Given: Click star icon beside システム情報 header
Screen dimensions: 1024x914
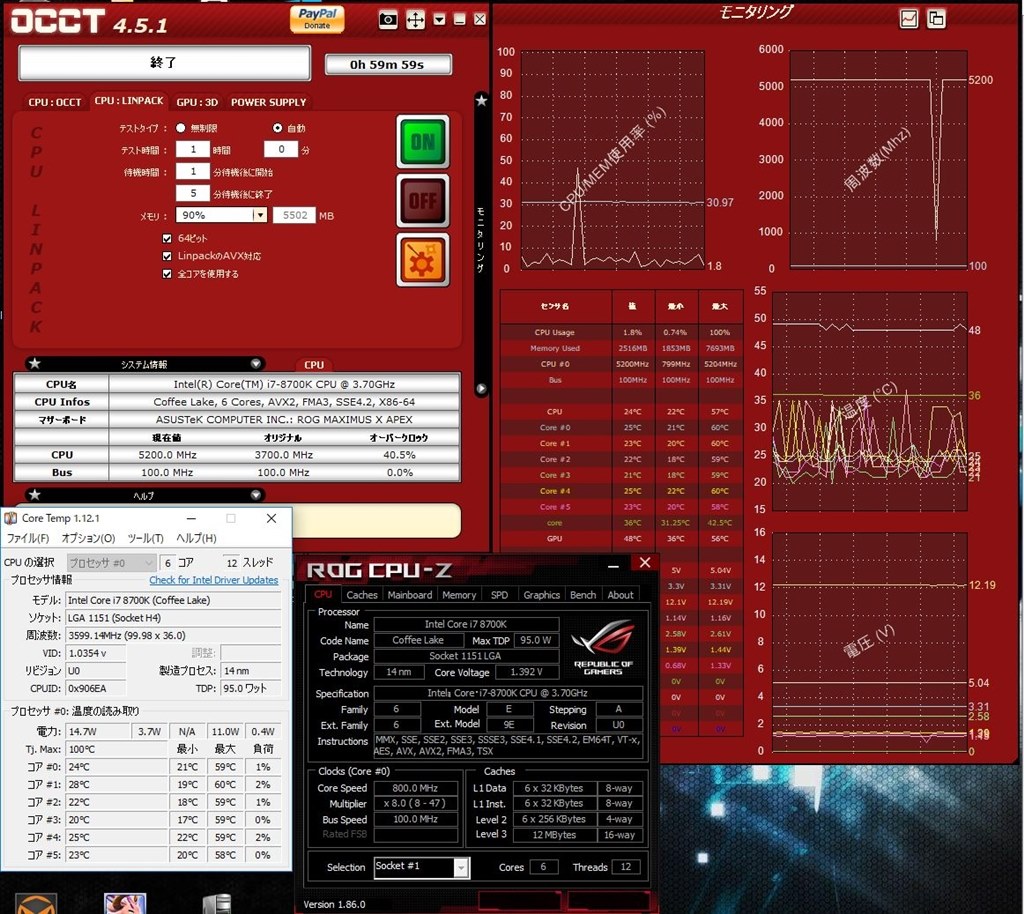Looking at the screenshot, I should point(35,364).
